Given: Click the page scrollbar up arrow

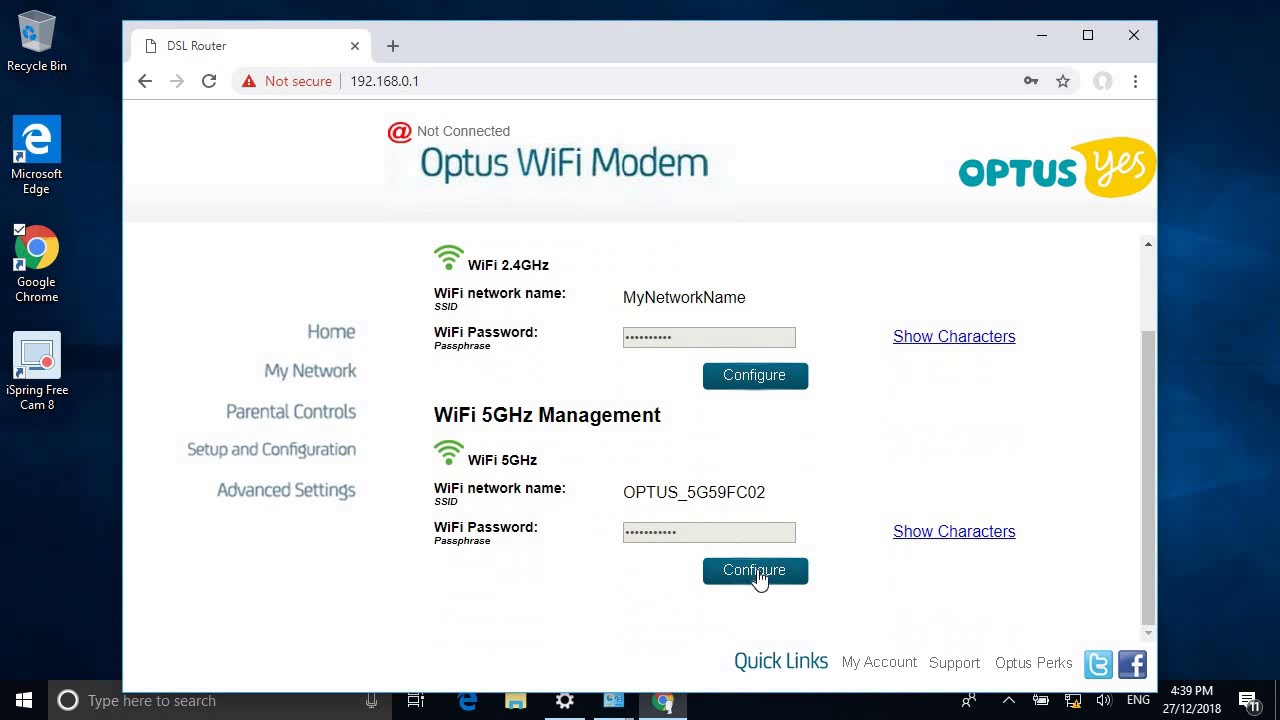Looking at the screenshot, I should tap(1148, 244).
